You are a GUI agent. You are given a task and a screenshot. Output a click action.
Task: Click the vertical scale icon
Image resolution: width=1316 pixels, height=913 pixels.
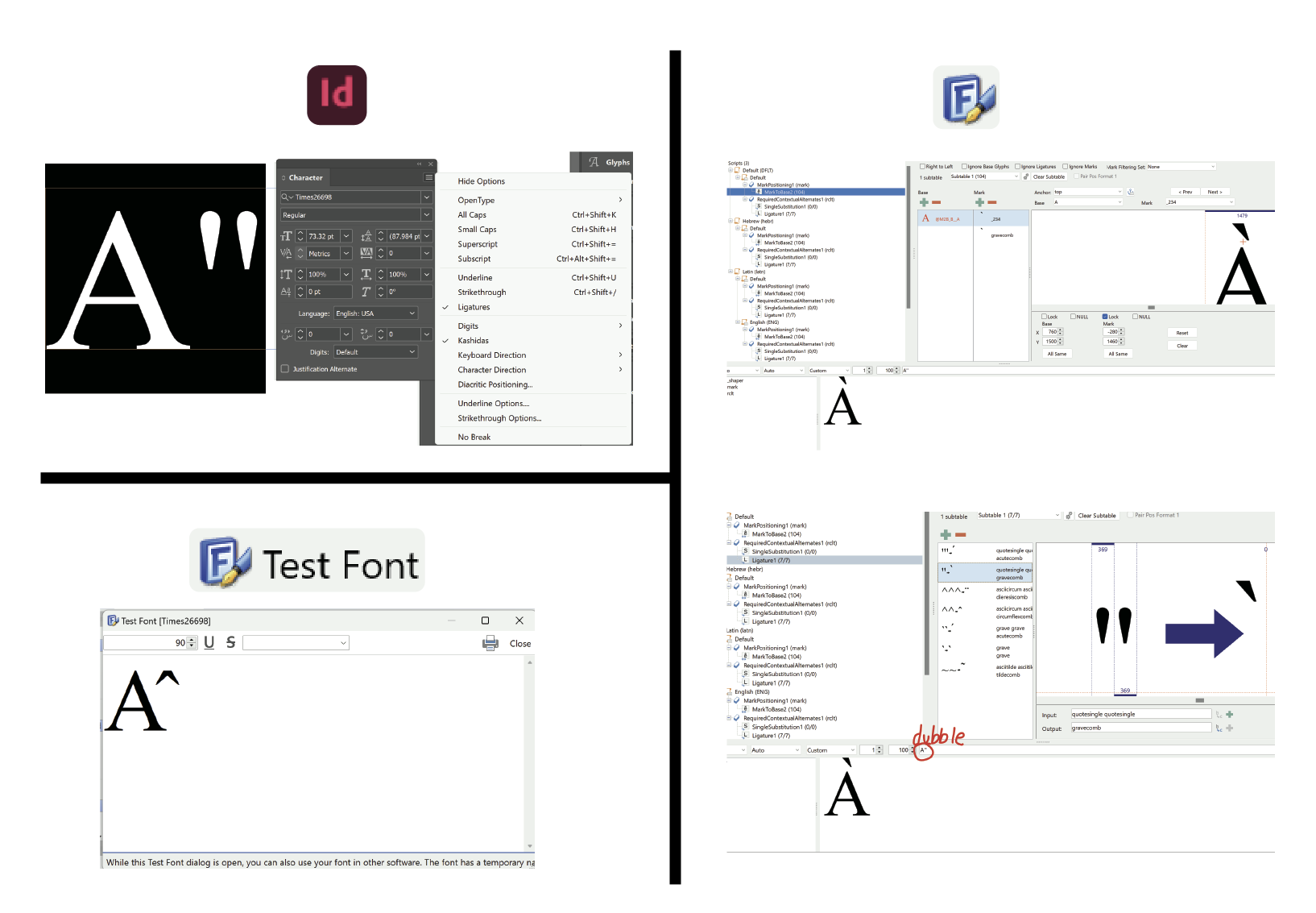tap(286, 274)
